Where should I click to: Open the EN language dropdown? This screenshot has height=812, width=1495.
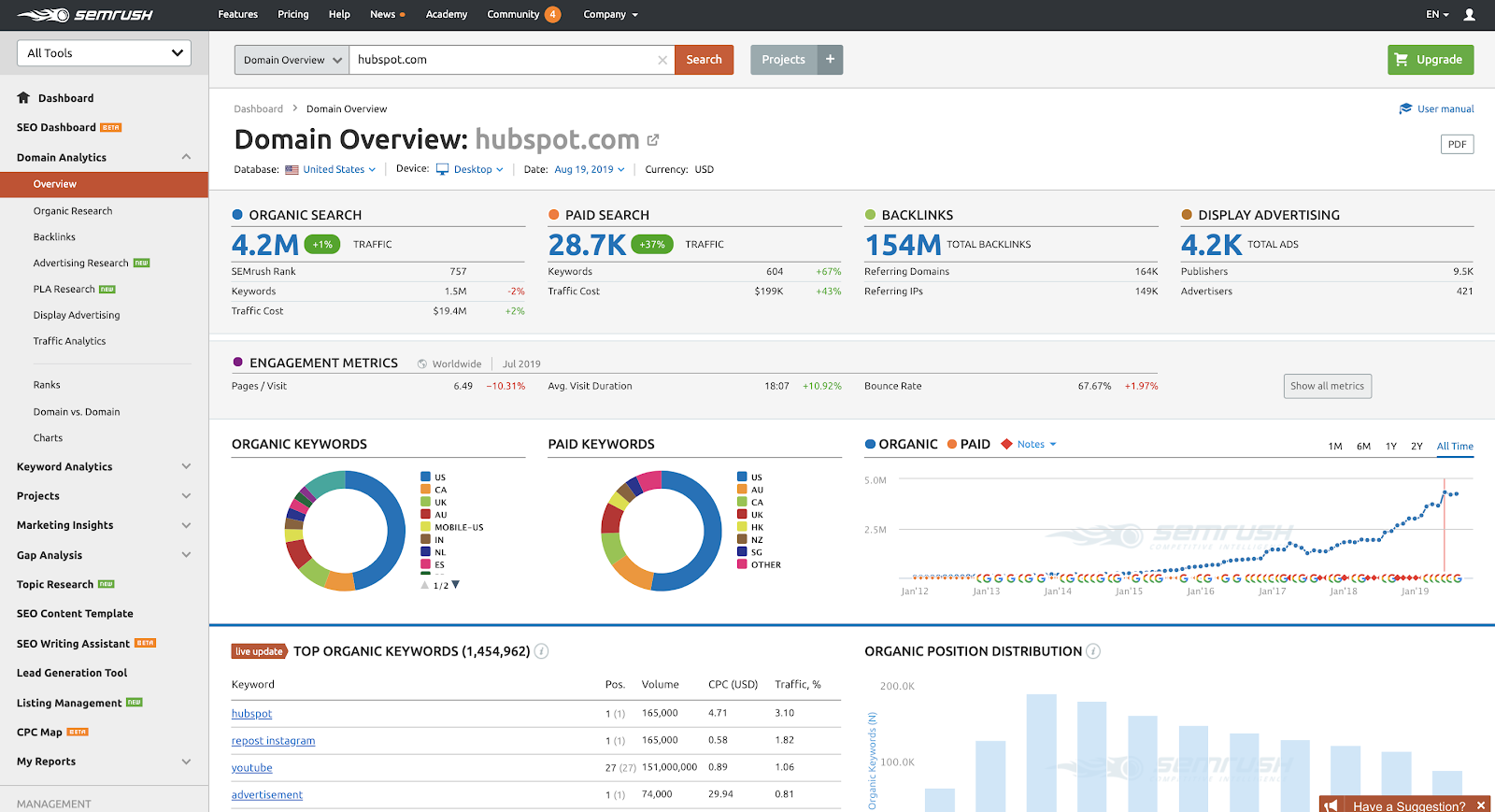[1437, 15]
